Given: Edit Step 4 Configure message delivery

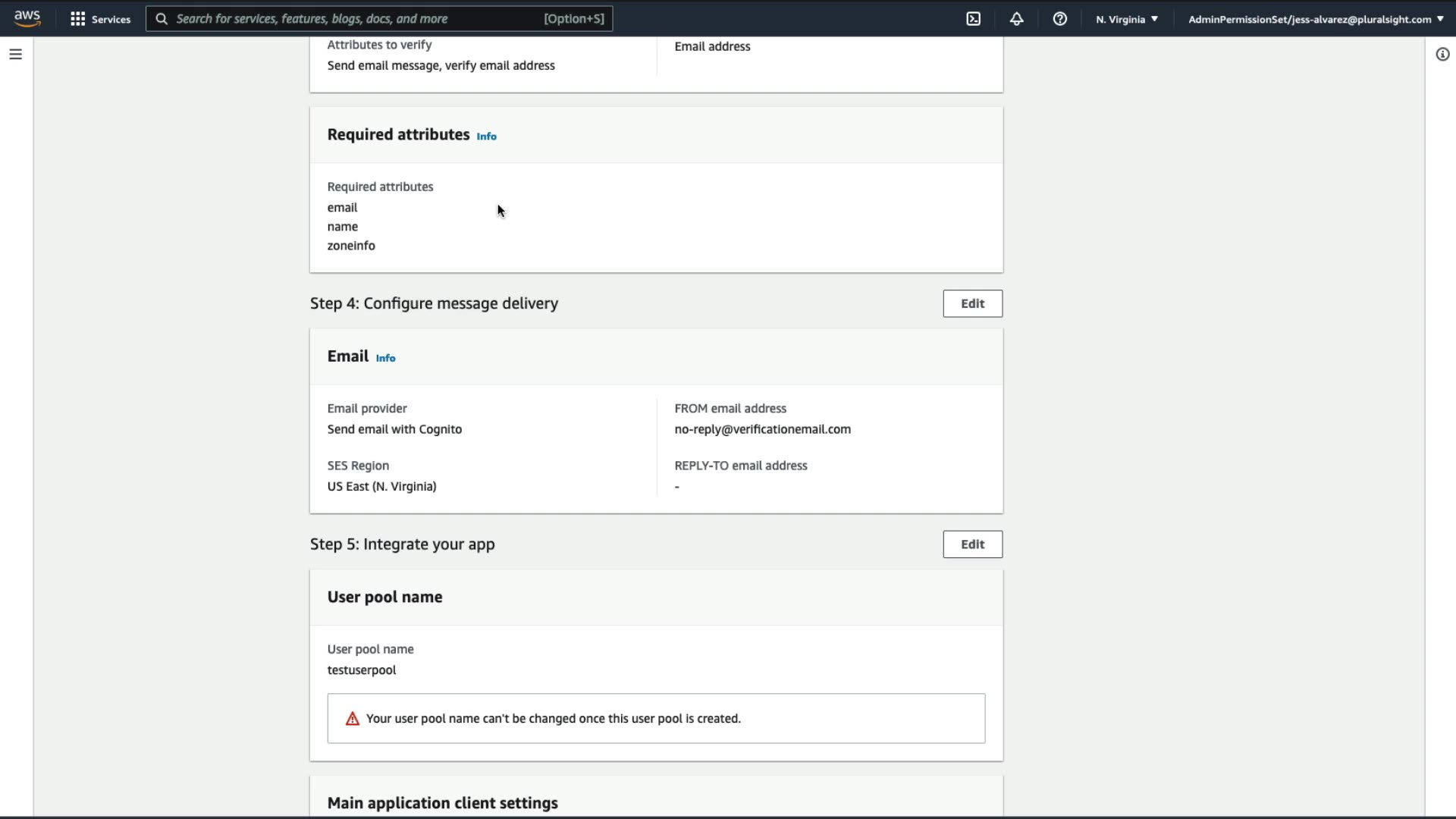Looking at the screenshot, I should 972,303.
